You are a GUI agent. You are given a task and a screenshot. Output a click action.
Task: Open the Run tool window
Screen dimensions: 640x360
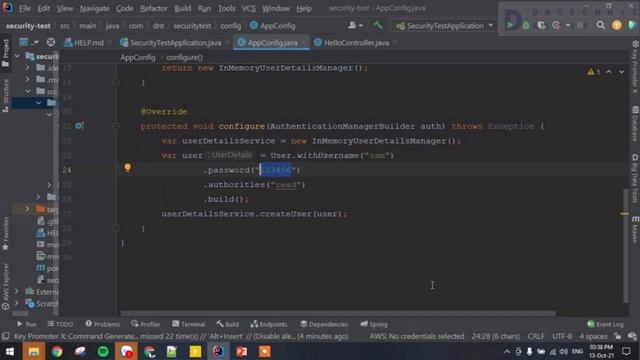click(x=27, y=324)
